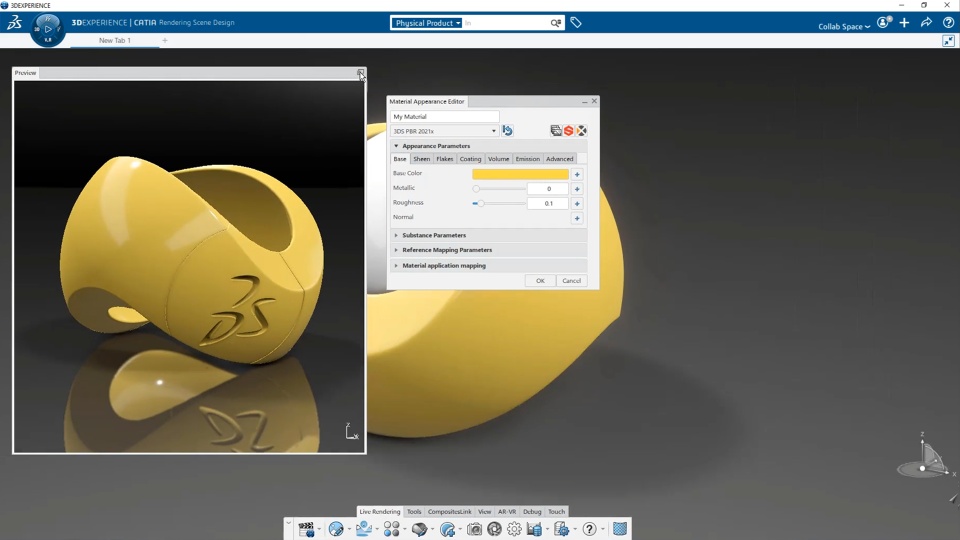Viewport: 960px width, 540px height.
Task: Expand Material application mapping section
Action: pos(396,266)
